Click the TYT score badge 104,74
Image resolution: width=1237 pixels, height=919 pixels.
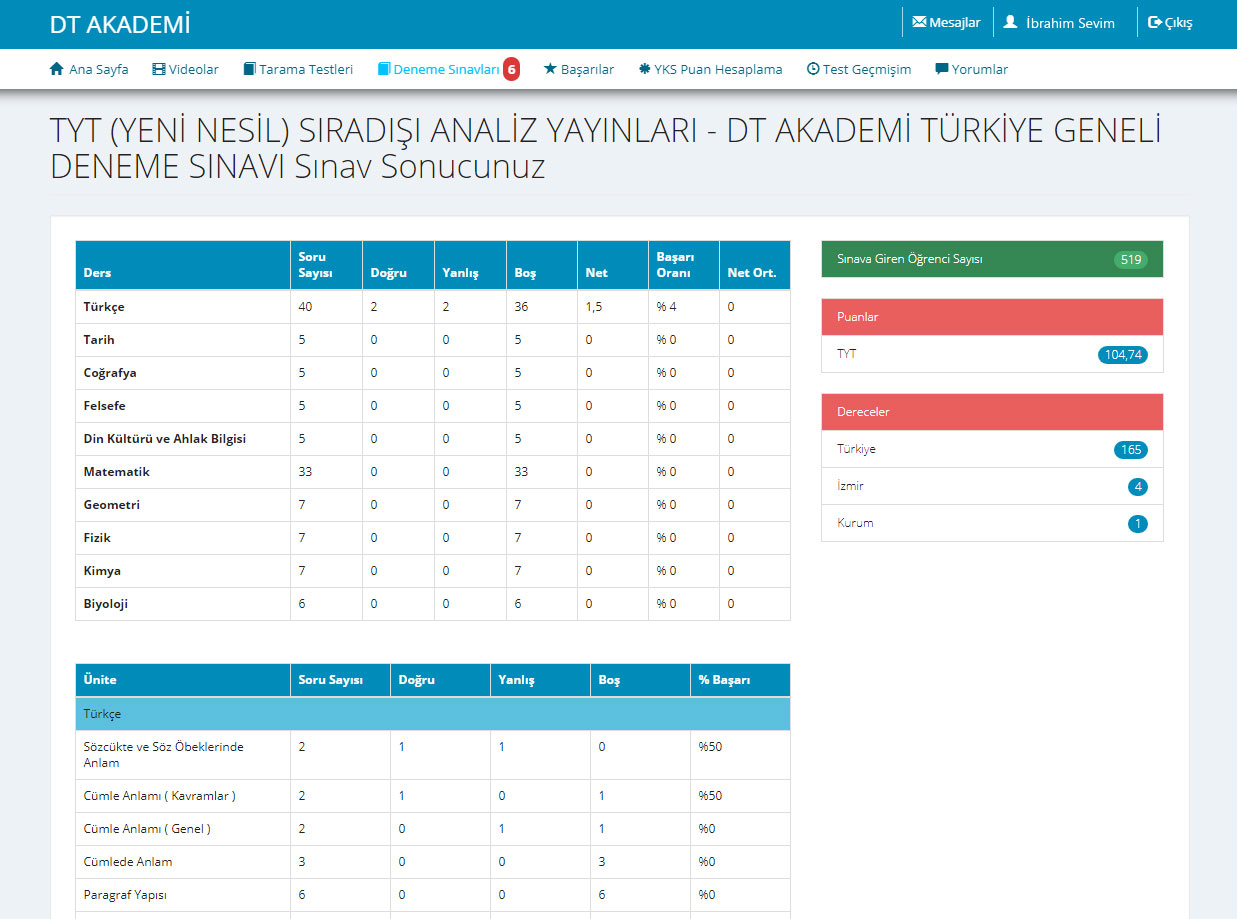tap(1123, 354)
